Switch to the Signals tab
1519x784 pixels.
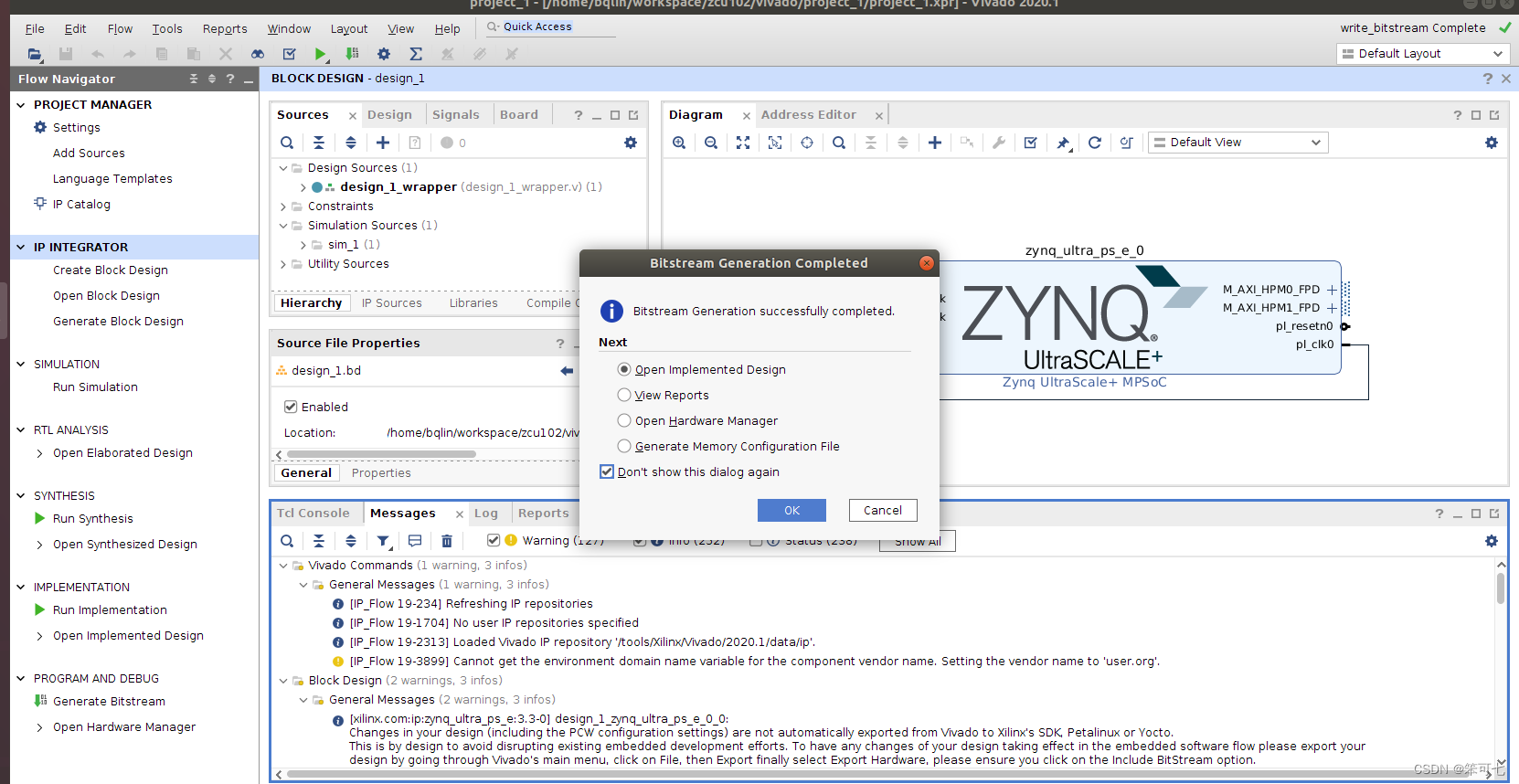(455, 115)
